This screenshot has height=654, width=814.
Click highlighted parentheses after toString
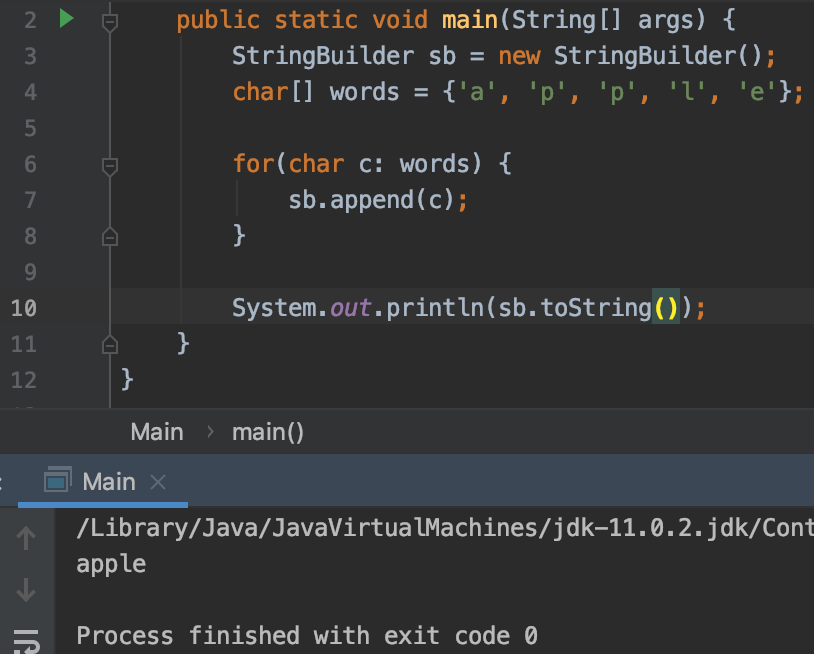pos(666,308)
